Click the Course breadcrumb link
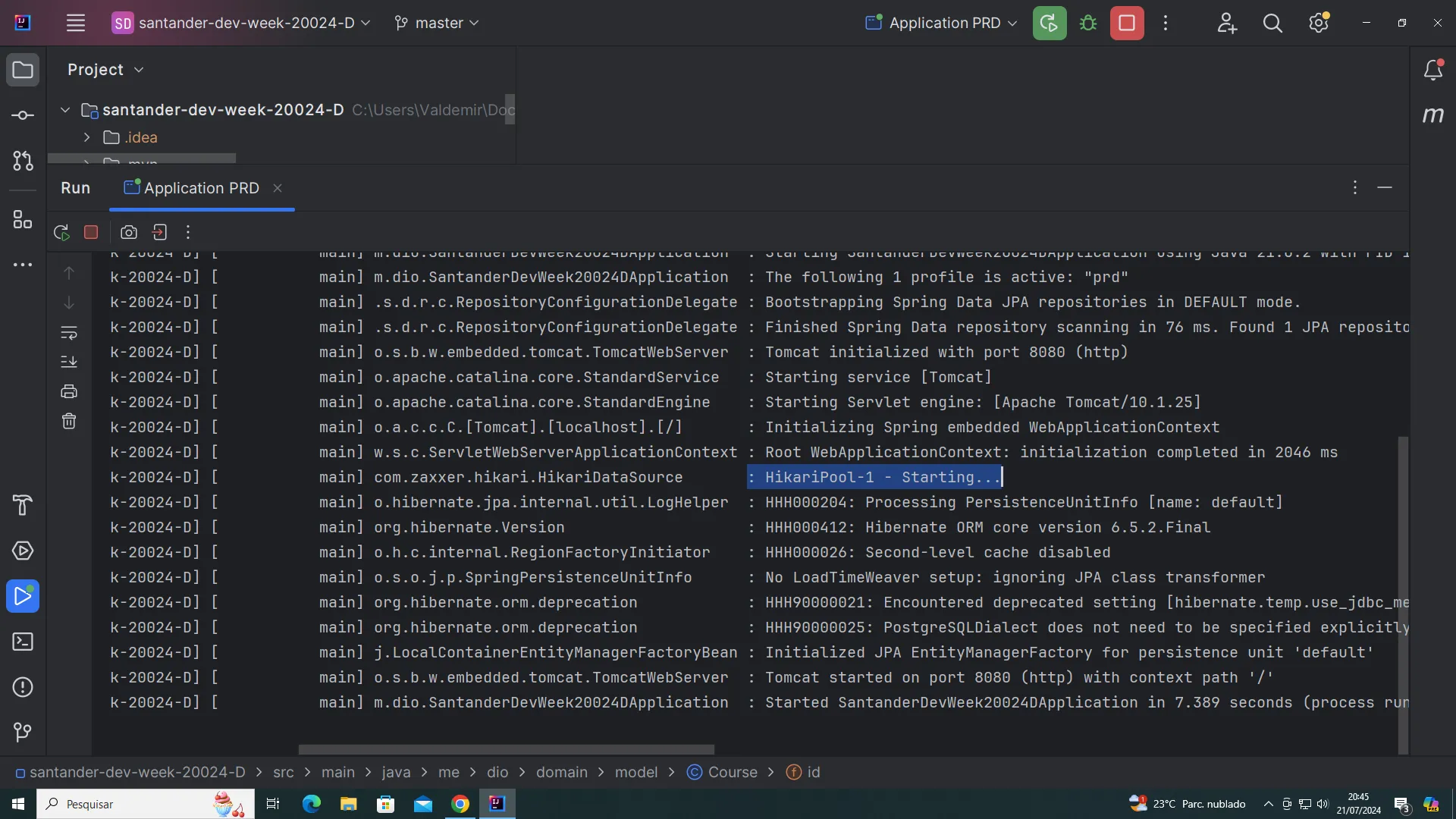The image size is (1456, 819). (x=732, y=772)
